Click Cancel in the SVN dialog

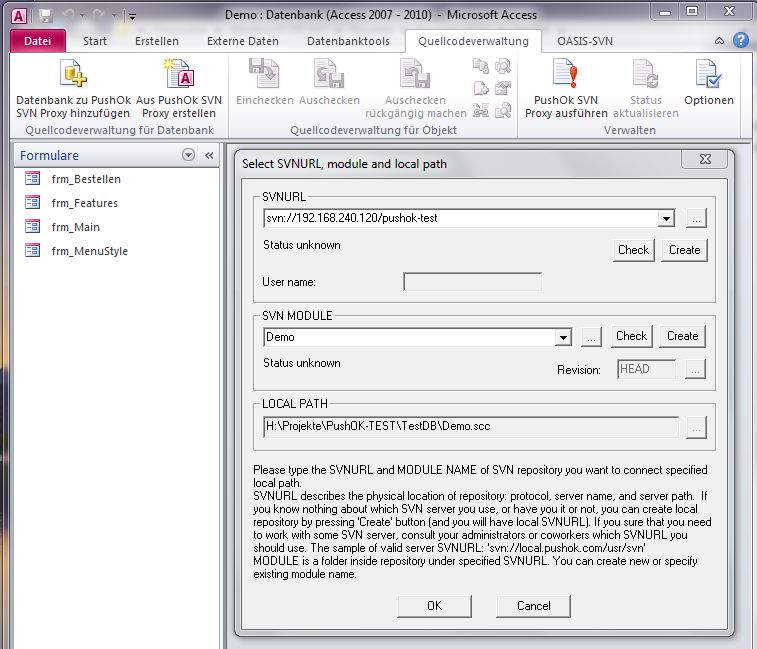pyautogui.click(x=533, y=605)
